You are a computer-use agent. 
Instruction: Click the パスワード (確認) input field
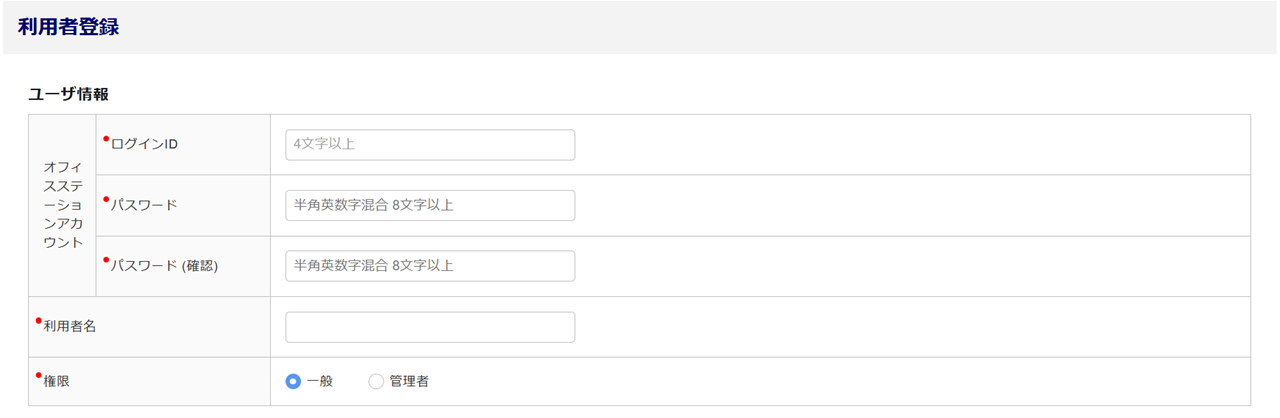(430, 266)
